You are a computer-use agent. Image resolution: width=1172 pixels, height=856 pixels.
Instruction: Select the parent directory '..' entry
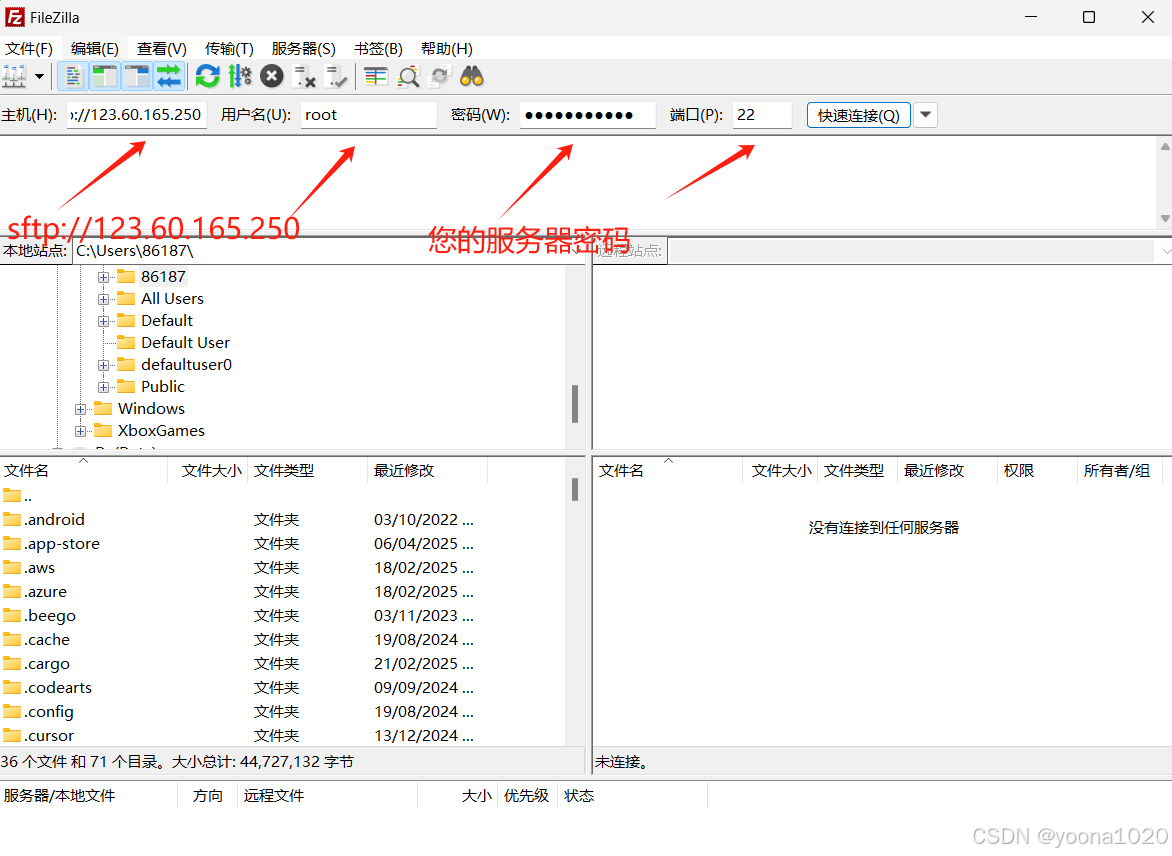tap(284, 496)
